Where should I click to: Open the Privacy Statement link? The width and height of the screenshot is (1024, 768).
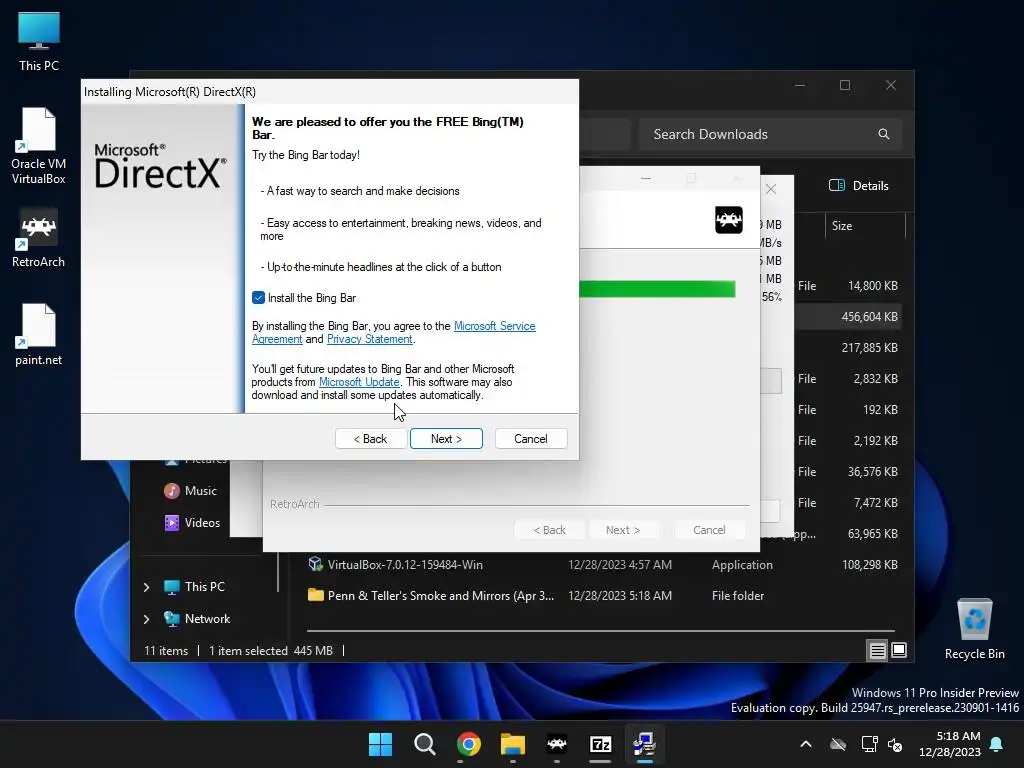point(370,339)
